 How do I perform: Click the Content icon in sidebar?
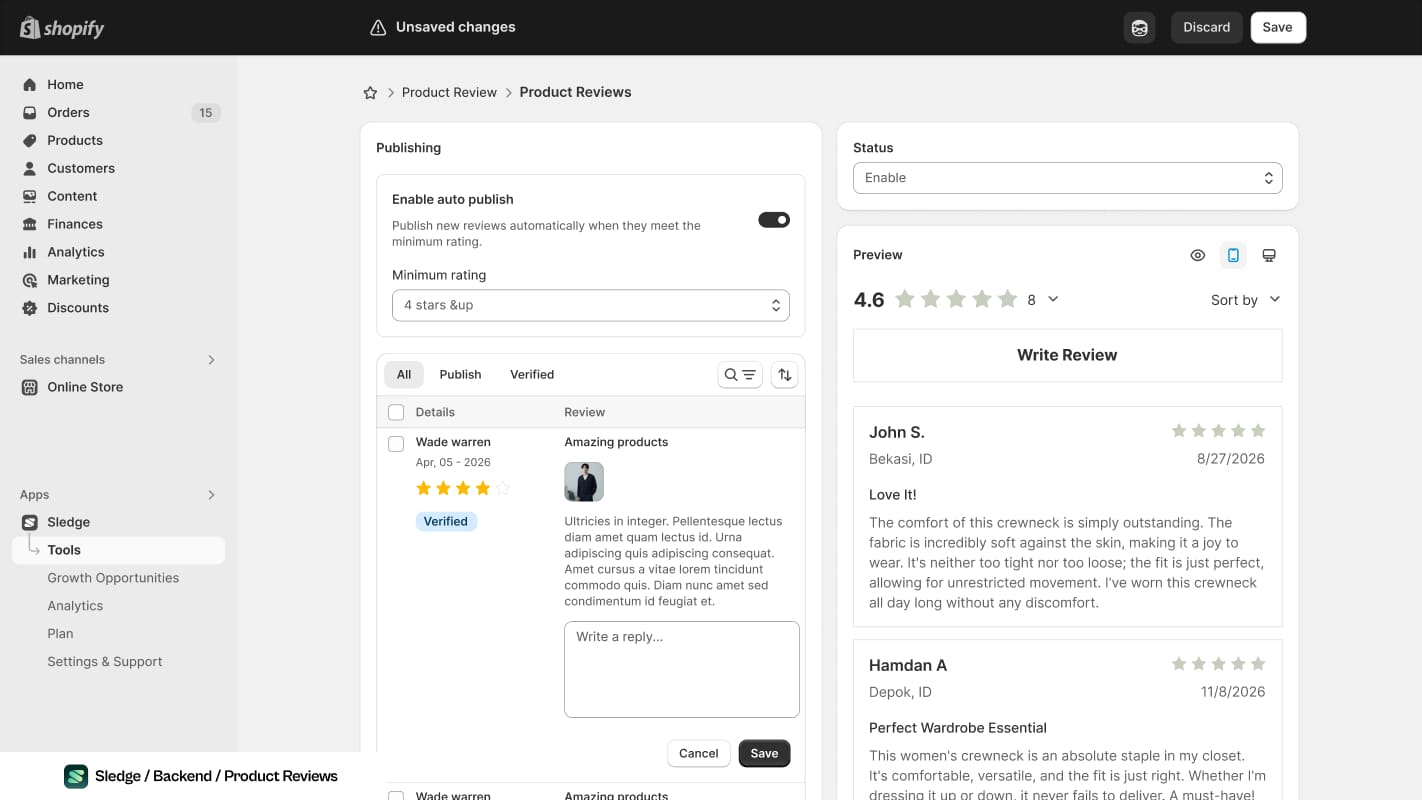point(30,197)
